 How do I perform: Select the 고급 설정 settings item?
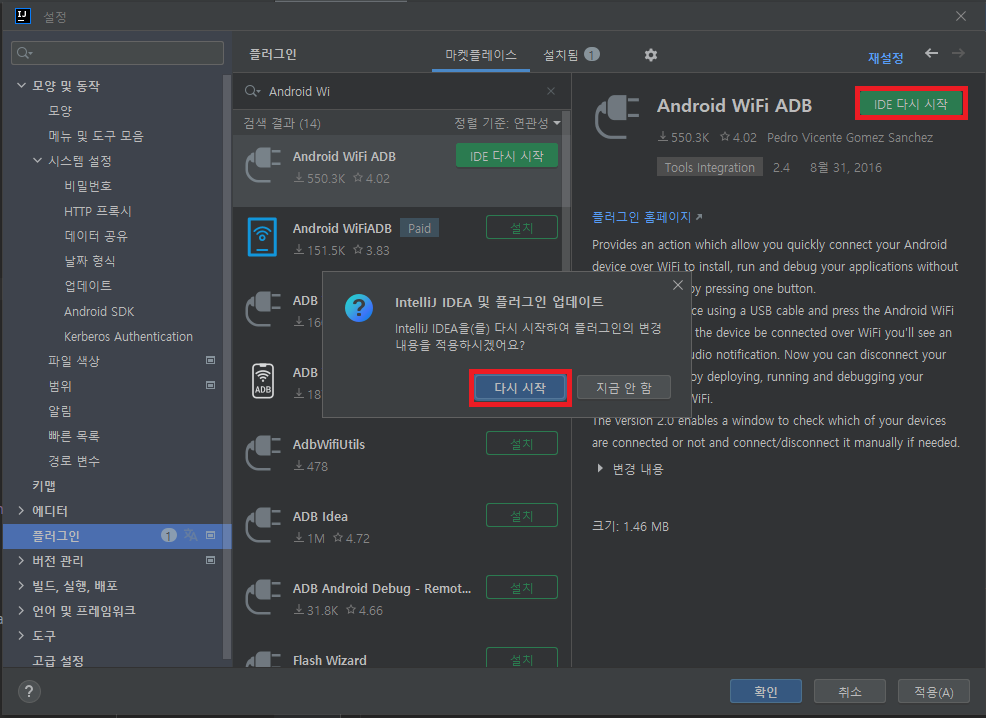coord(58,660)
